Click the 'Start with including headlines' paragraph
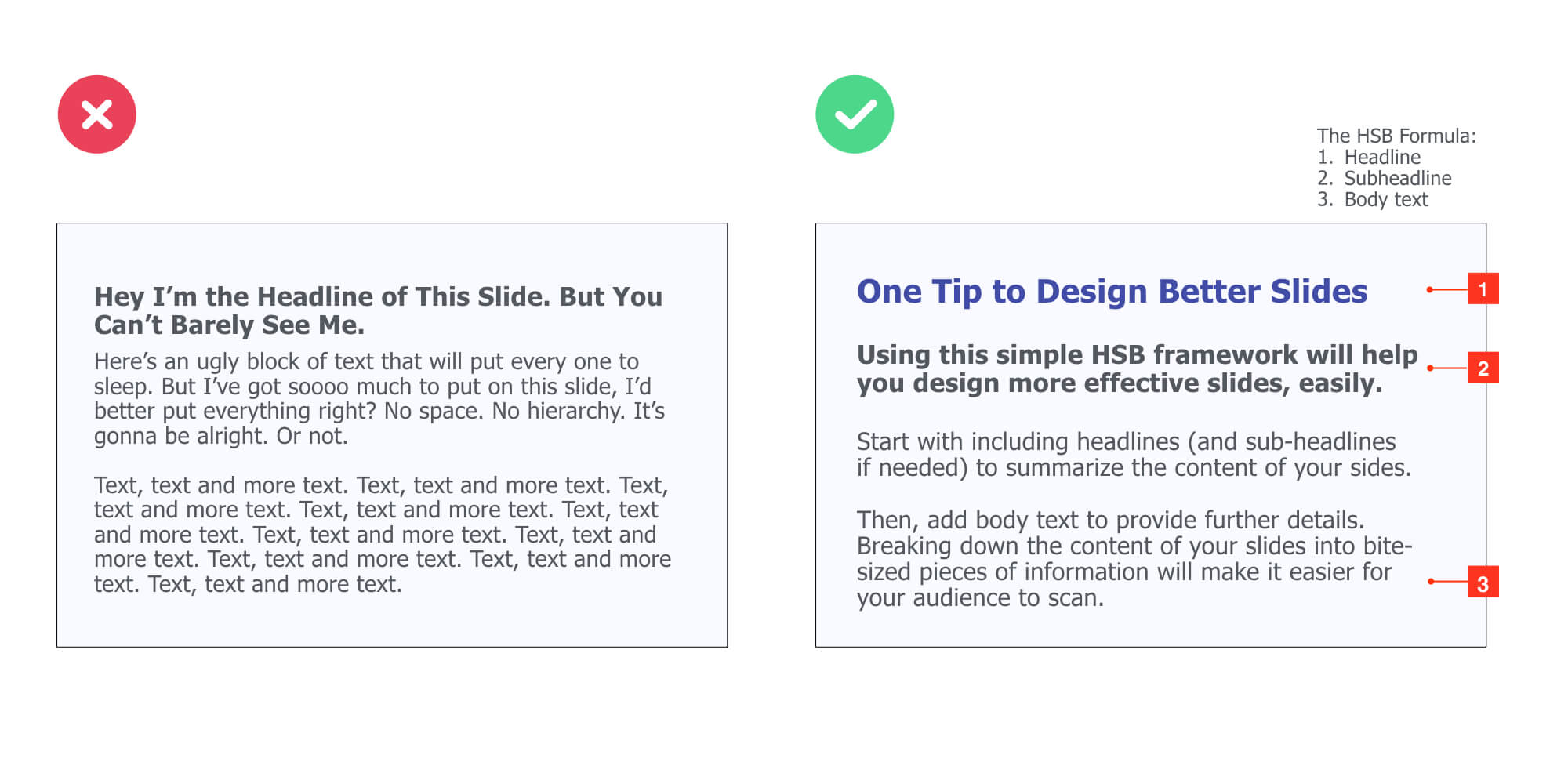 [1134, 455]
